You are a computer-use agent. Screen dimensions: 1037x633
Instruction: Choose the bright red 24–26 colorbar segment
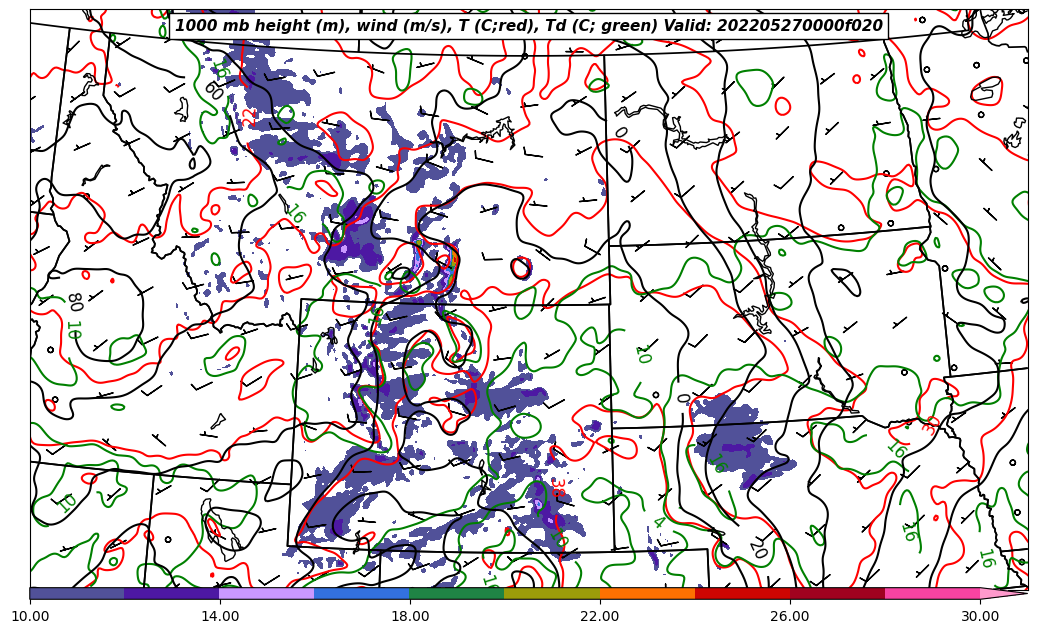pyautogui.click(x=743, y=593)
